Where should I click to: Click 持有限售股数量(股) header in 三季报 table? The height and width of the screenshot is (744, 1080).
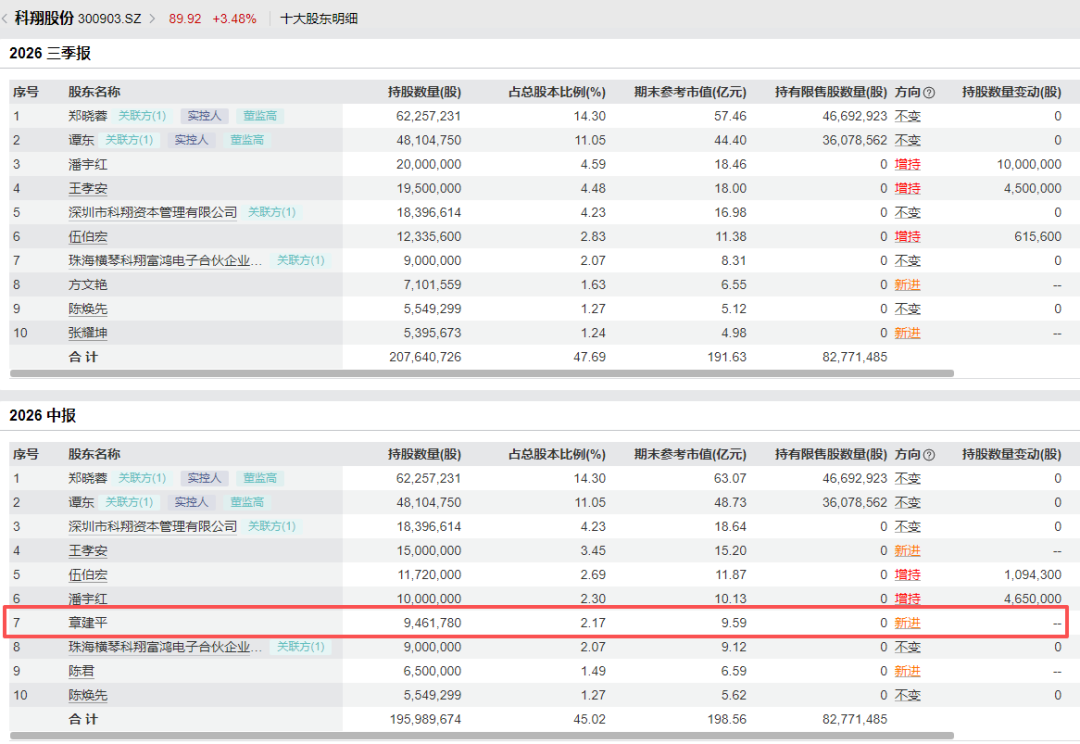[x=831, y=92]
